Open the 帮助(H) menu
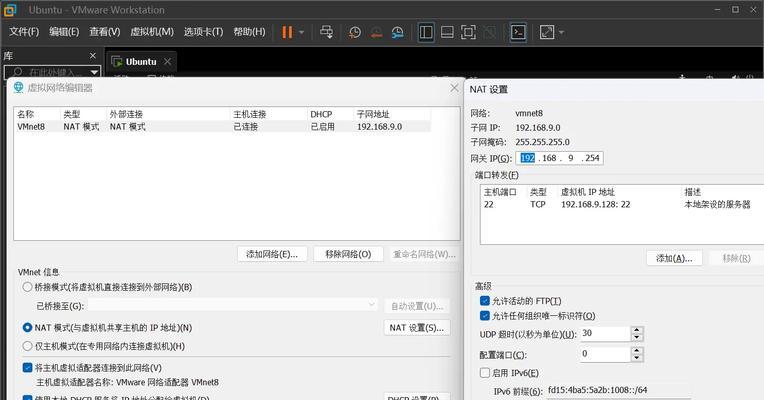 [x=249, y=32]
